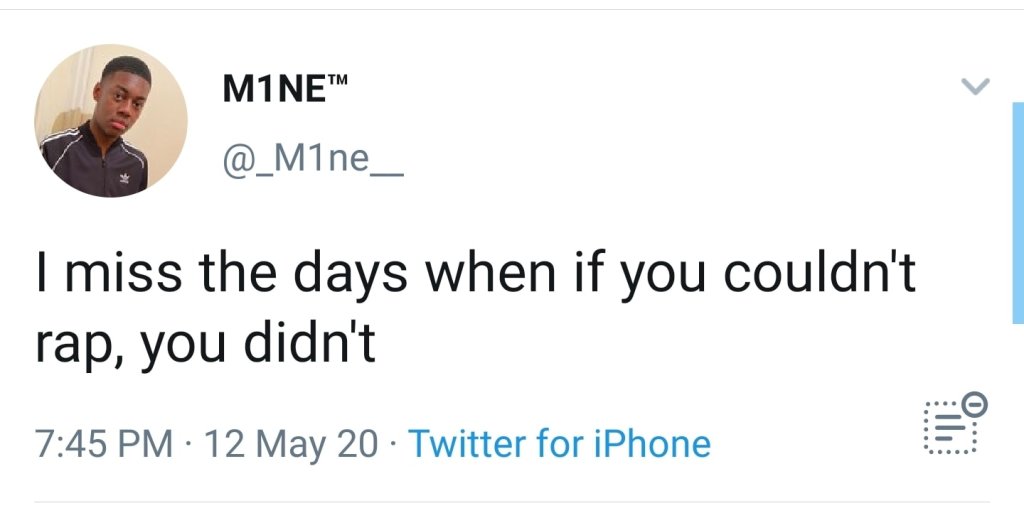Select the 12 May 20 date

tap(291, 443)
